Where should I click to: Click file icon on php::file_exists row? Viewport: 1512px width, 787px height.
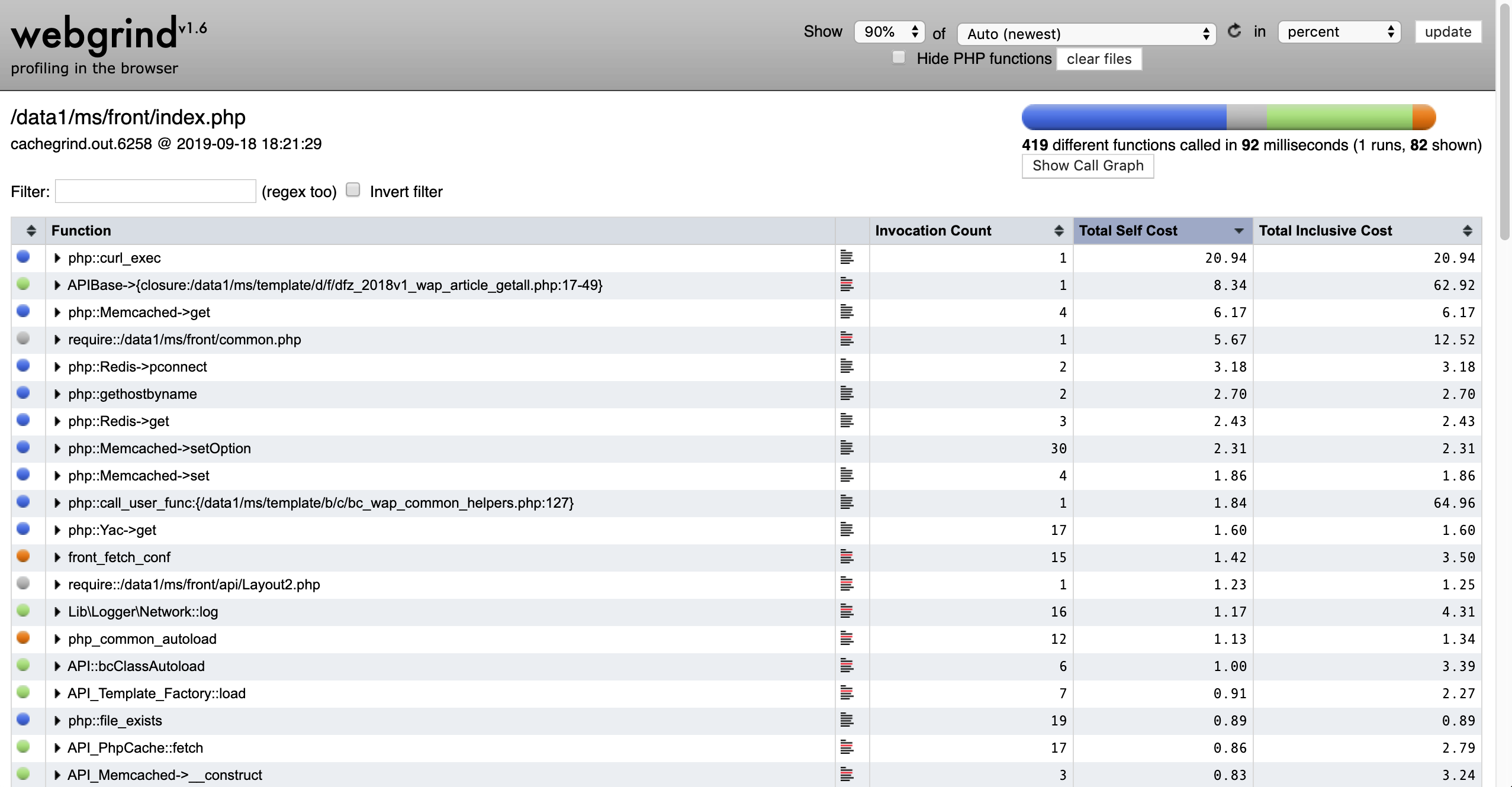coord(847,720)
